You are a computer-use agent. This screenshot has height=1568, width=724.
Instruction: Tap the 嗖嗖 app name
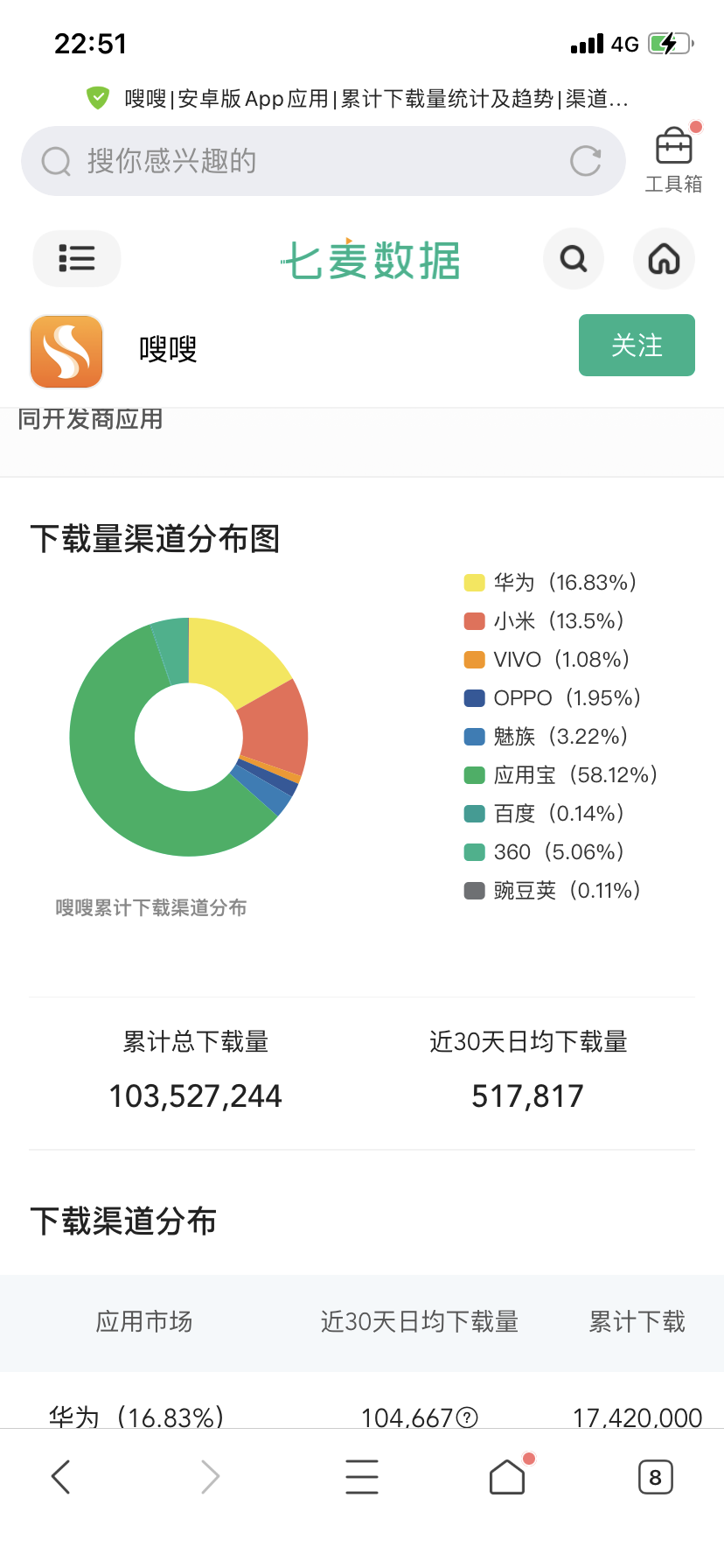tap(168, 350)
